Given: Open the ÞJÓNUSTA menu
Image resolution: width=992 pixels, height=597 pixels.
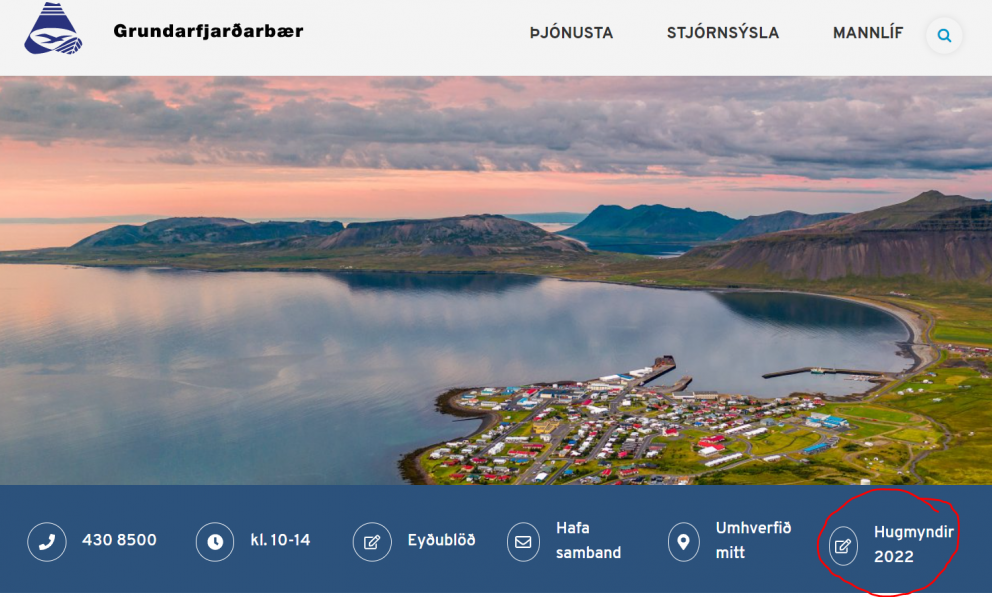Looking at the screenshot, I should [x=571, y=33].
